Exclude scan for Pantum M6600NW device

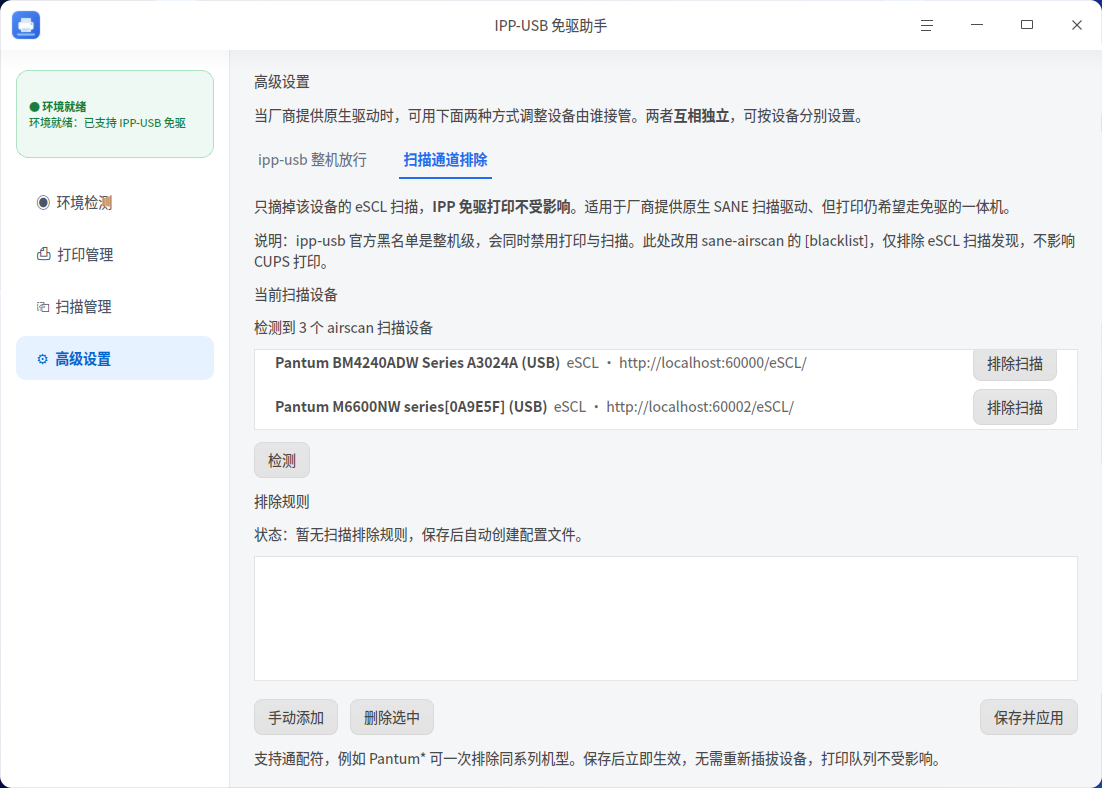click(x=1014, y=407)
